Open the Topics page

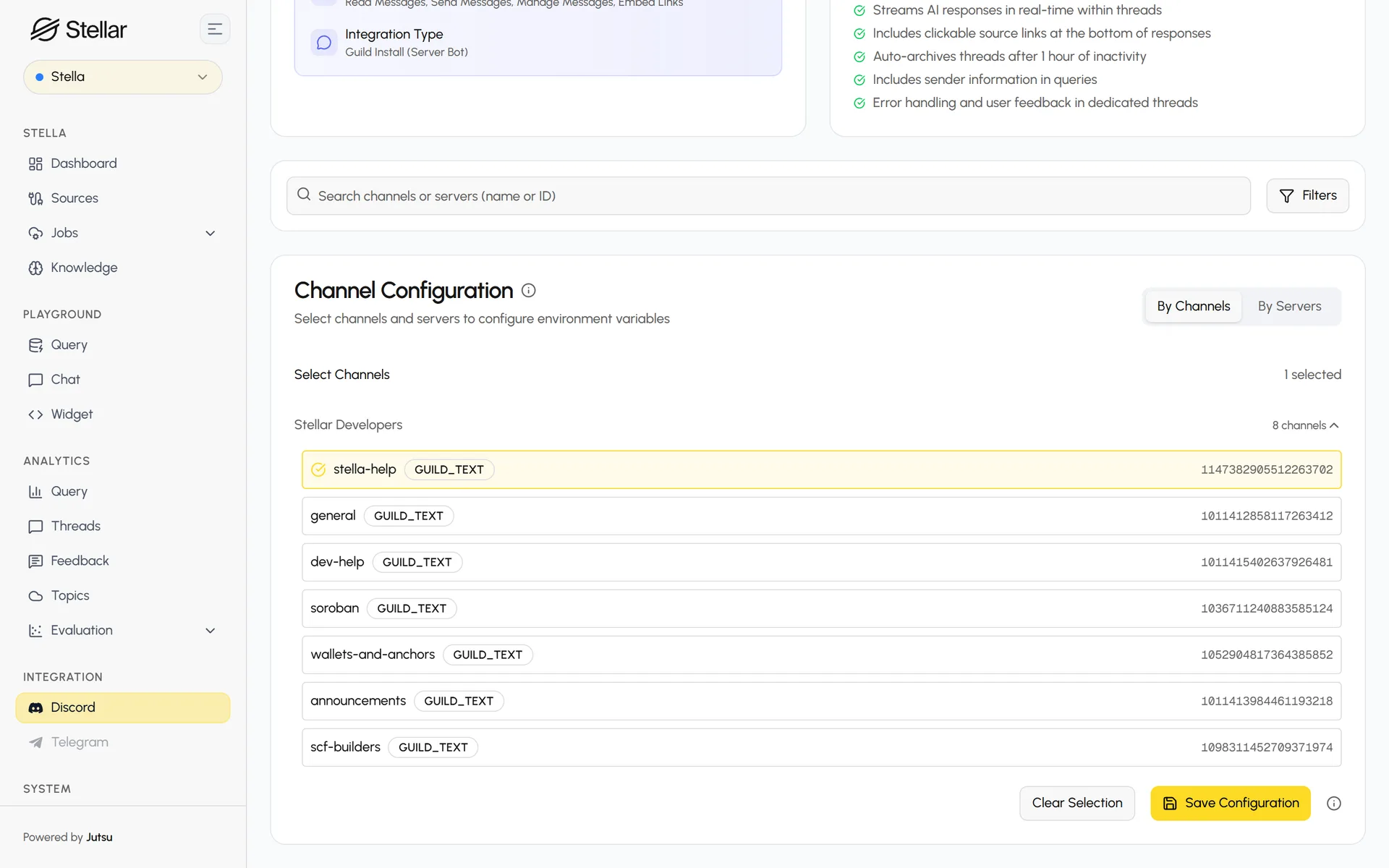[x=123, y=596]
